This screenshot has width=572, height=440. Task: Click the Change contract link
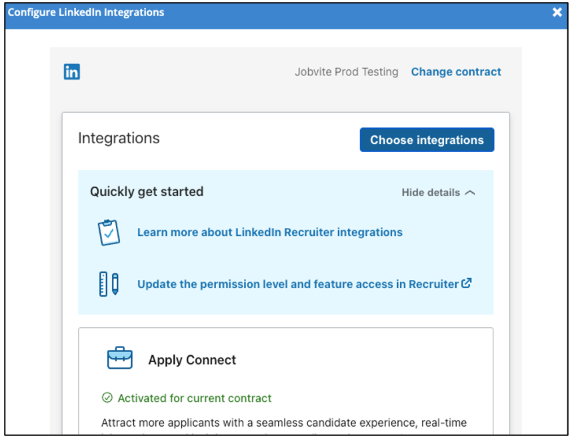(456, 72)
